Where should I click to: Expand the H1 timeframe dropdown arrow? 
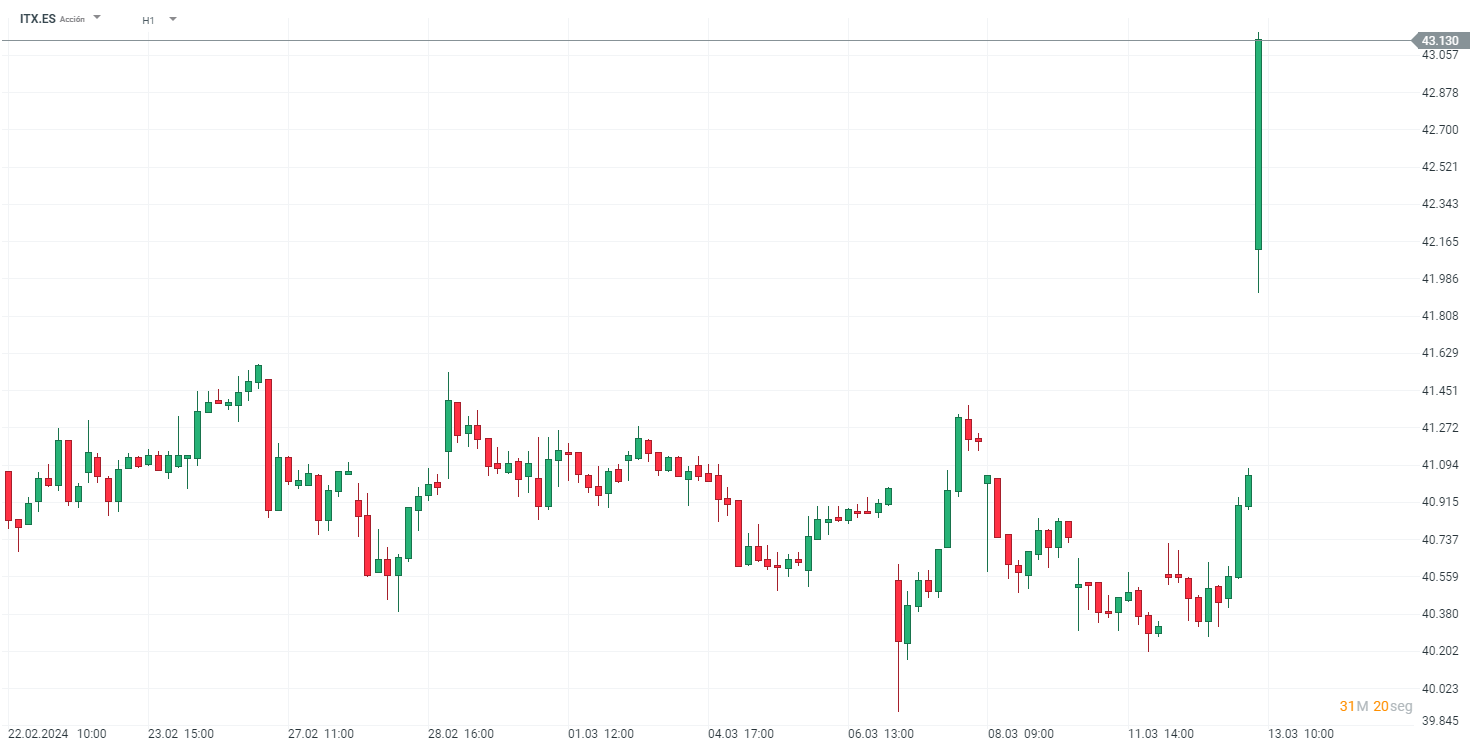pos(172,19)
